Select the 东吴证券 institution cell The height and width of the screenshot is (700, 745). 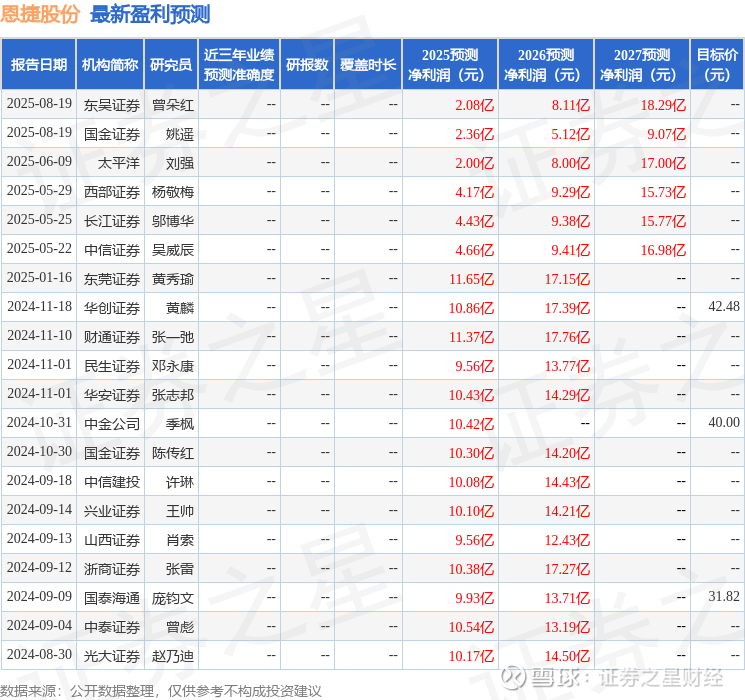point(112,105)
